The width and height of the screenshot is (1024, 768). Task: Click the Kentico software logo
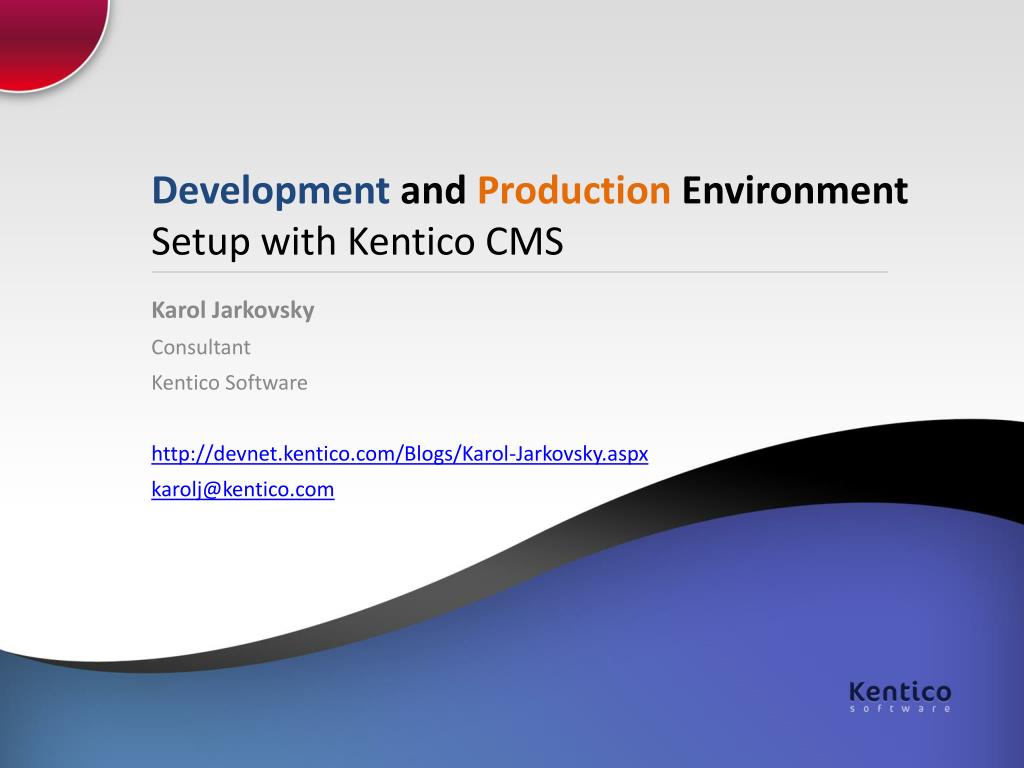[900, 696]
